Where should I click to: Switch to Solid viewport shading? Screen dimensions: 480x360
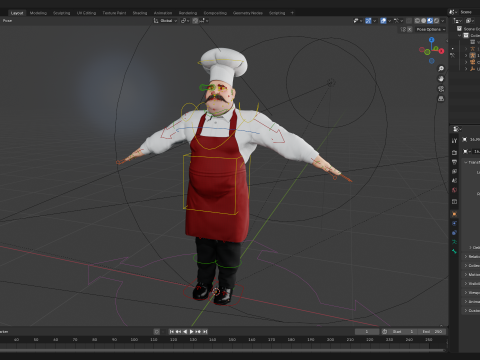click(424, 21)
